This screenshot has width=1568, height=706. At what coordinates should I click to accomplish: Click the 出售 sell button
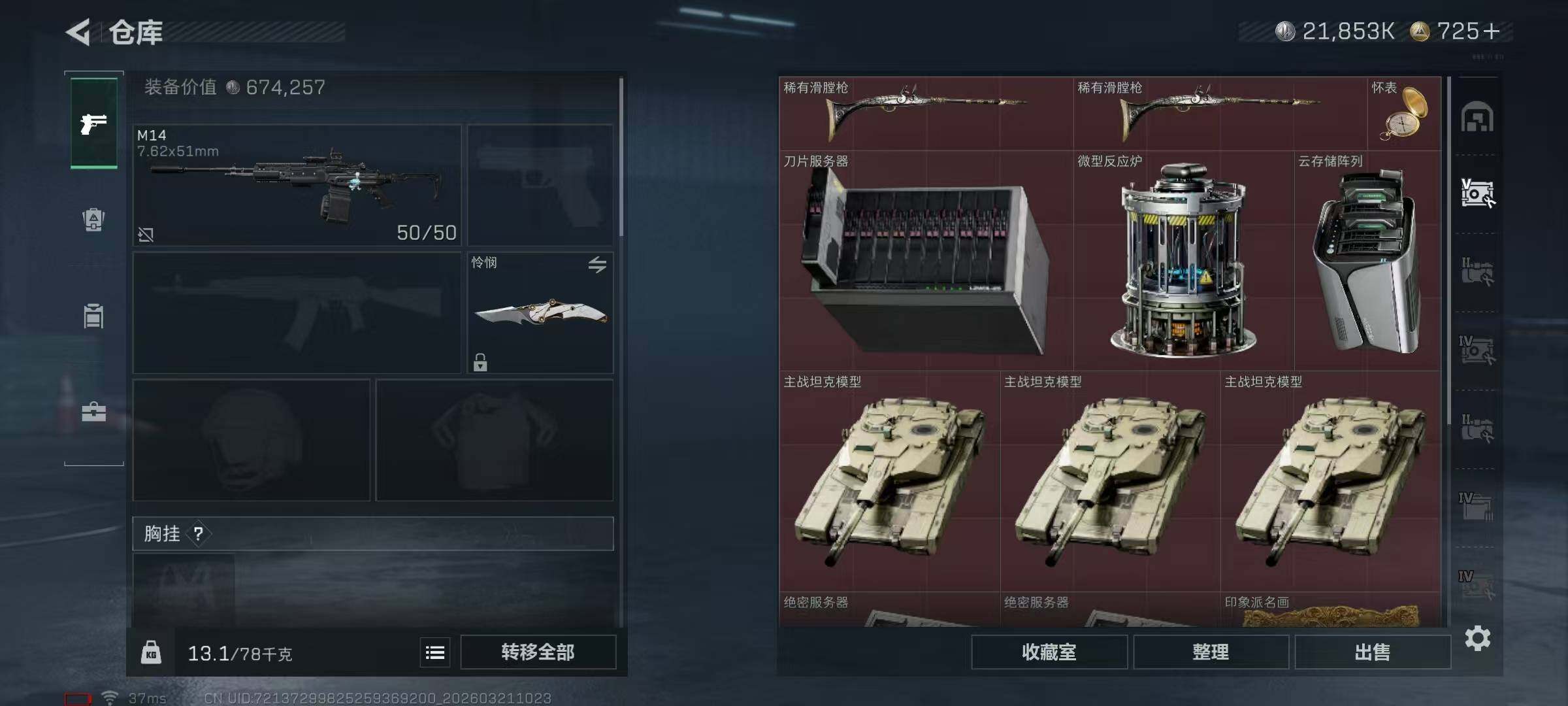(x=1373, y=652)
